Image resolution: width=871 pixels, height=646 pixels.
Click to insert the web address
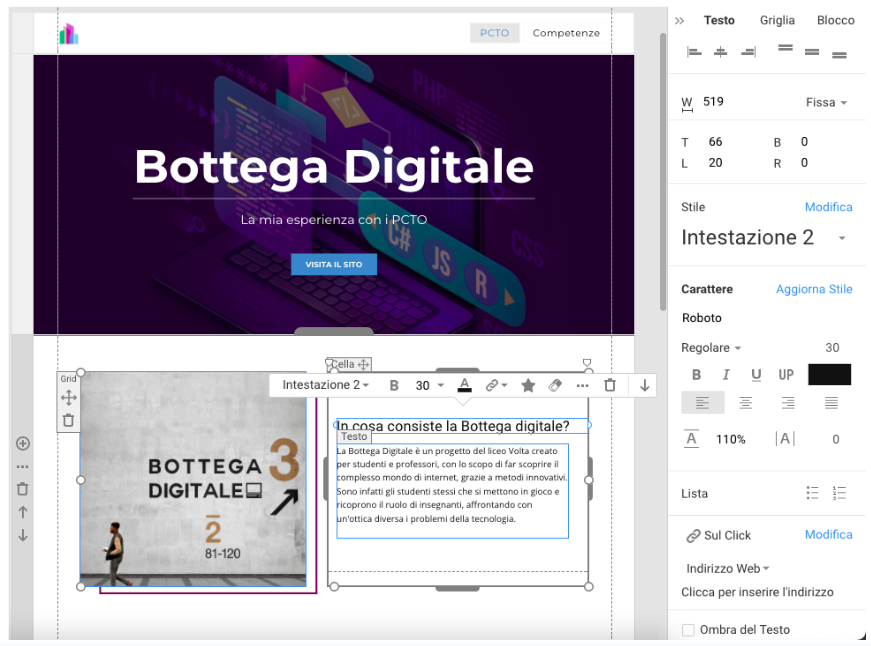click(x=757, y=592)
